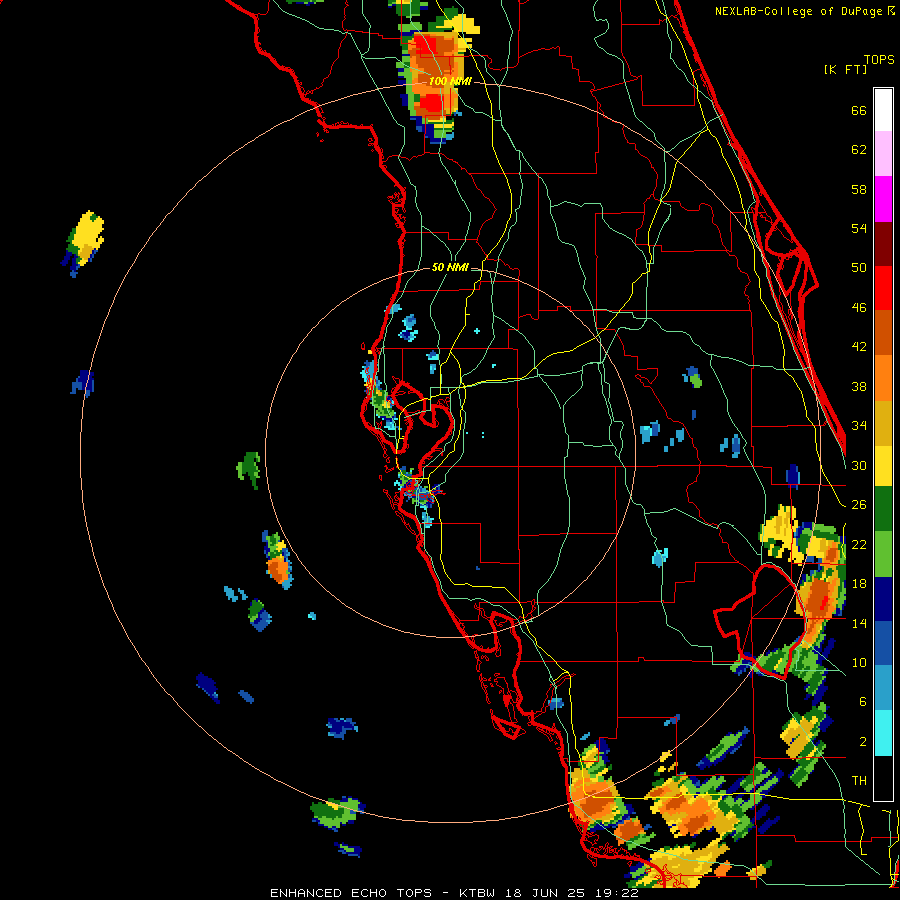Click the 'TOPS' heading above the legend
The height and width of the screenshot is (900, 900).
[x=879, y=60]
